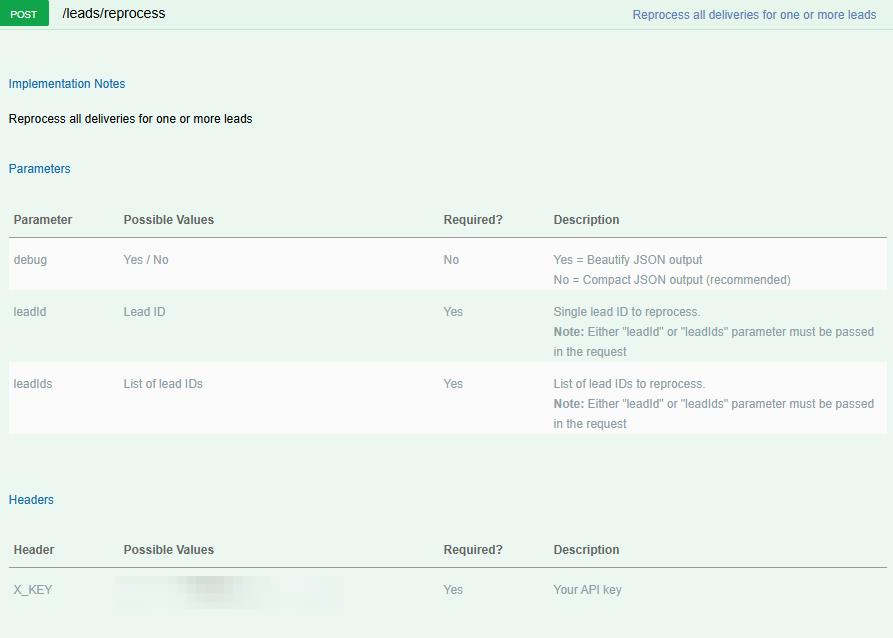Click the 'List of lead IDs' values cell

click(163, 384)
